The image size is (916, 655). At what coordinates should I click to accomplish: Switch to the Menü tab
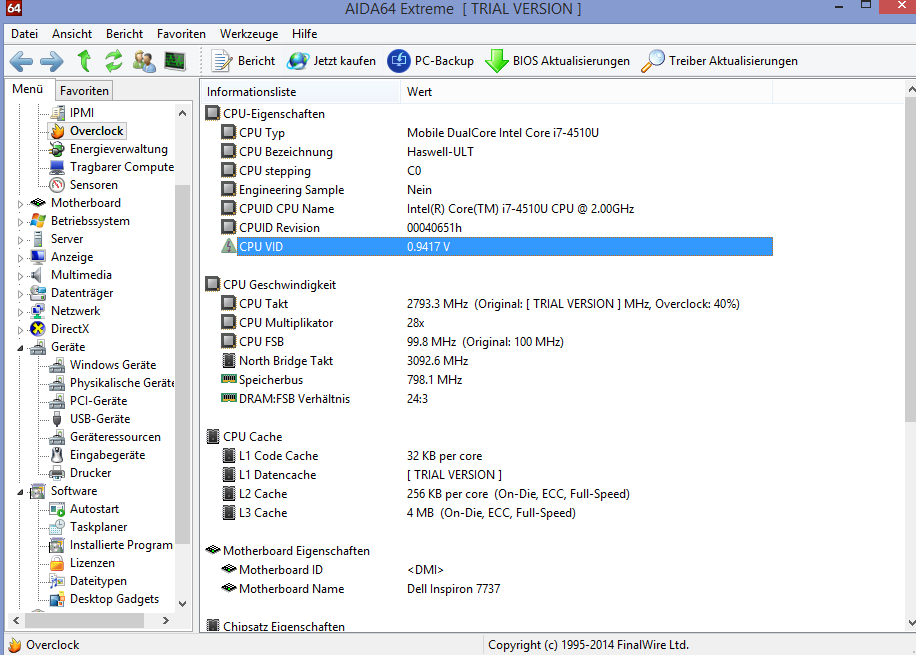(x=27, y=89)
